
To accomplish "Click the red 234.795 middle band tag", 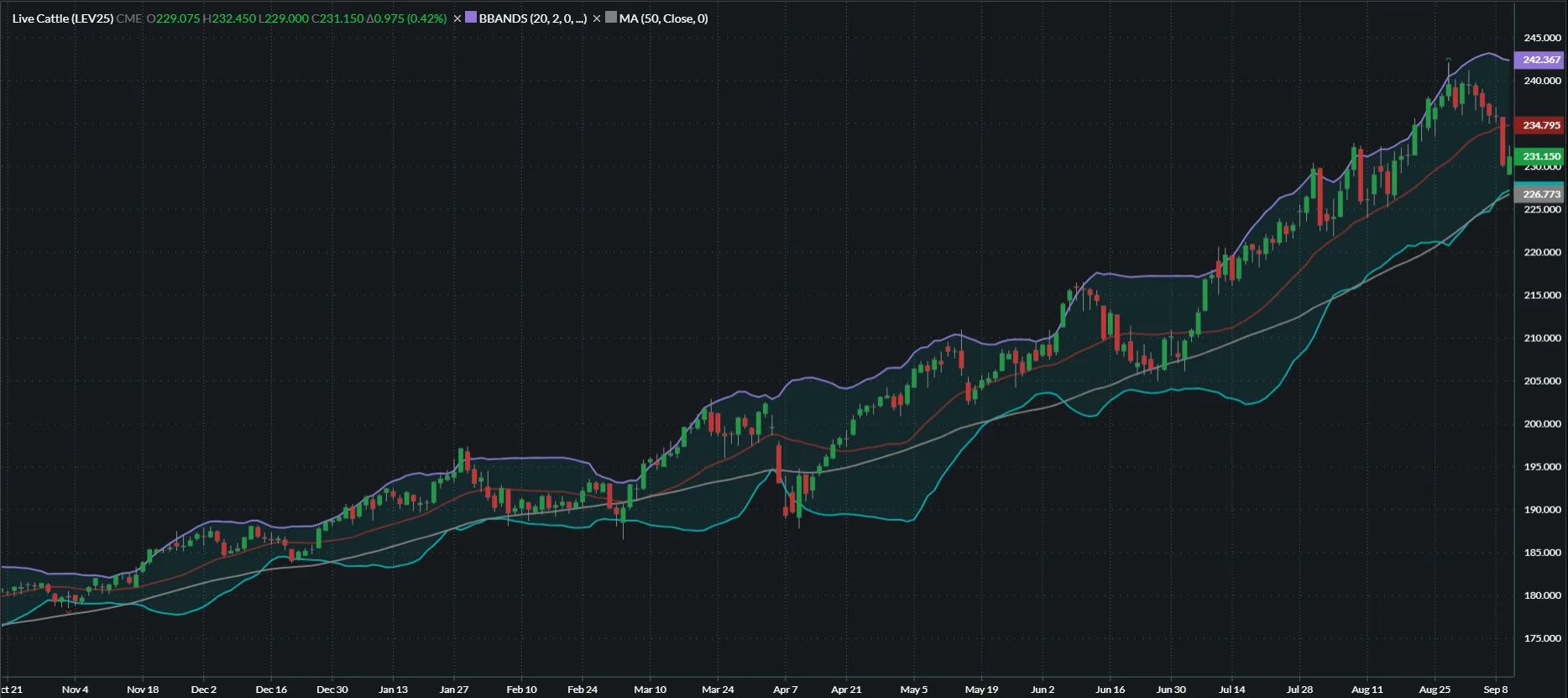I will [1541, 125].
